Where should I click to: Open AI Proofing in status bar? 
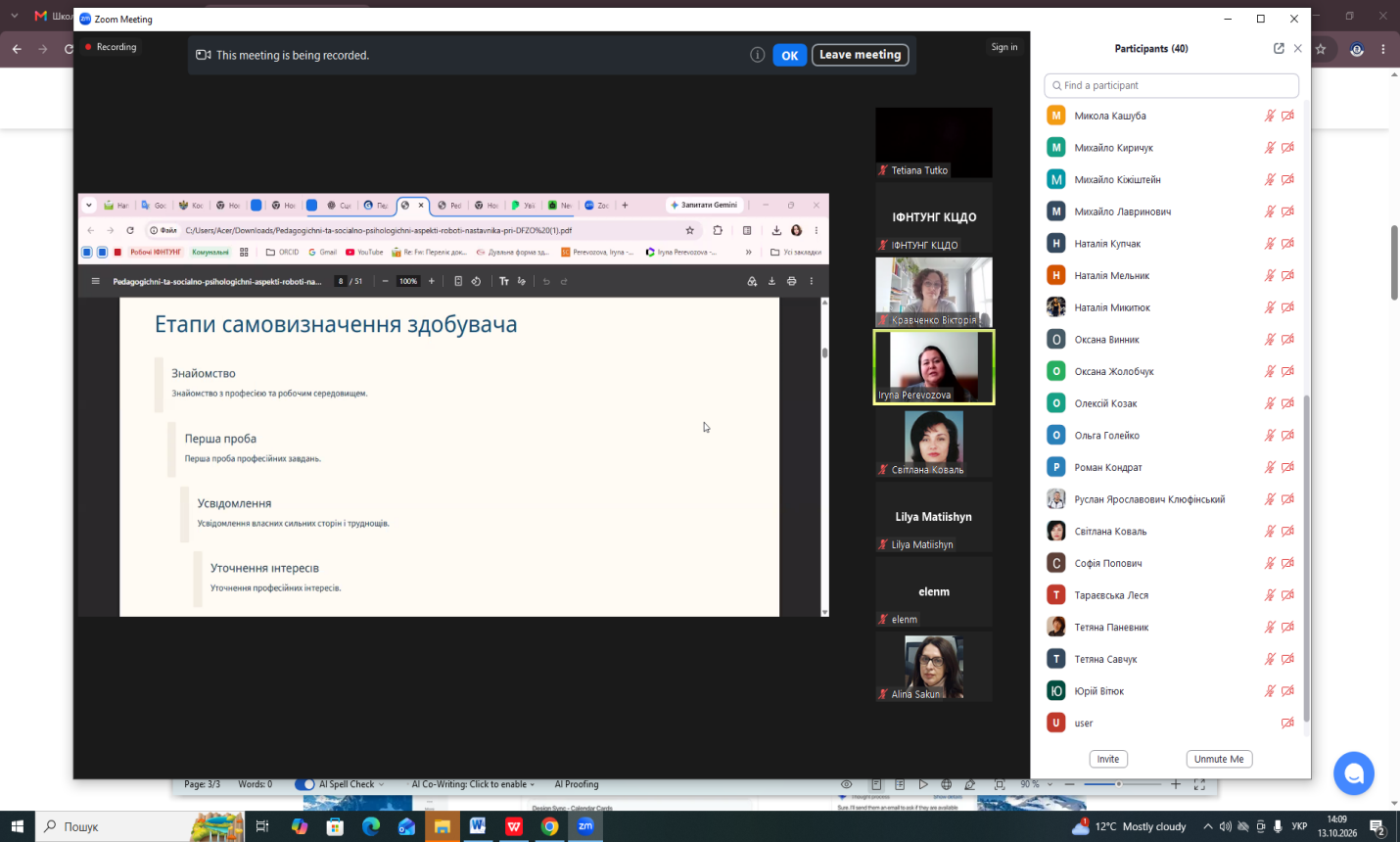577,784
